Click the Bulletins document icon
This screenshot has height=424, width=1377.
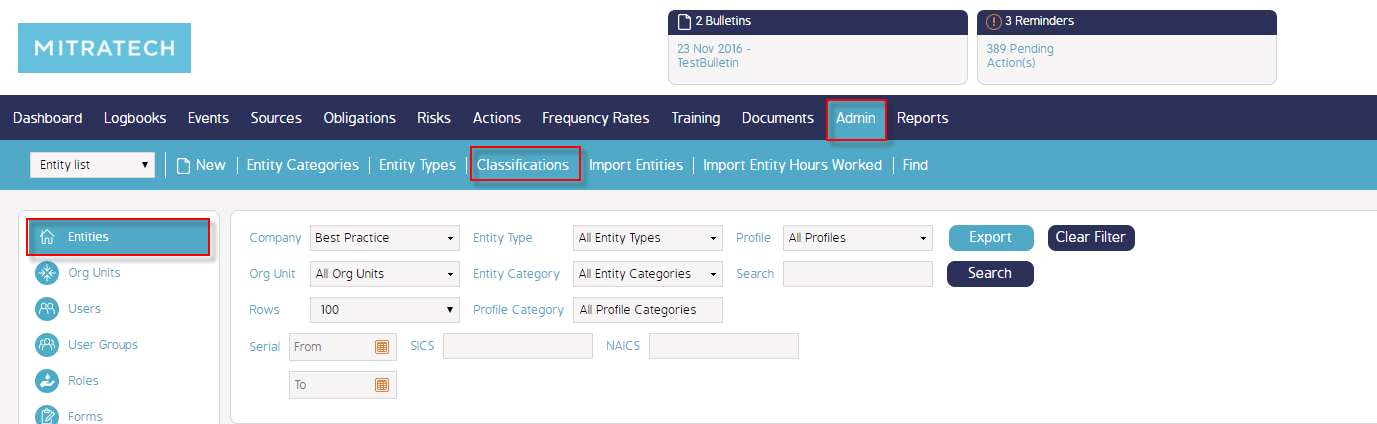pyautogui.click(x=684, y=21)
